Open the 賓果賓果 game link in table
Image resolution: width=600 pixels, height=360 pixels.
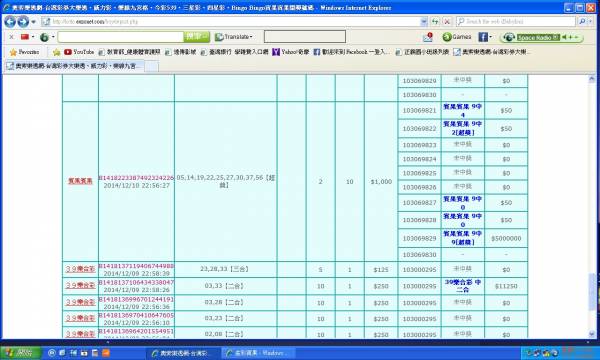click(80, 181)
